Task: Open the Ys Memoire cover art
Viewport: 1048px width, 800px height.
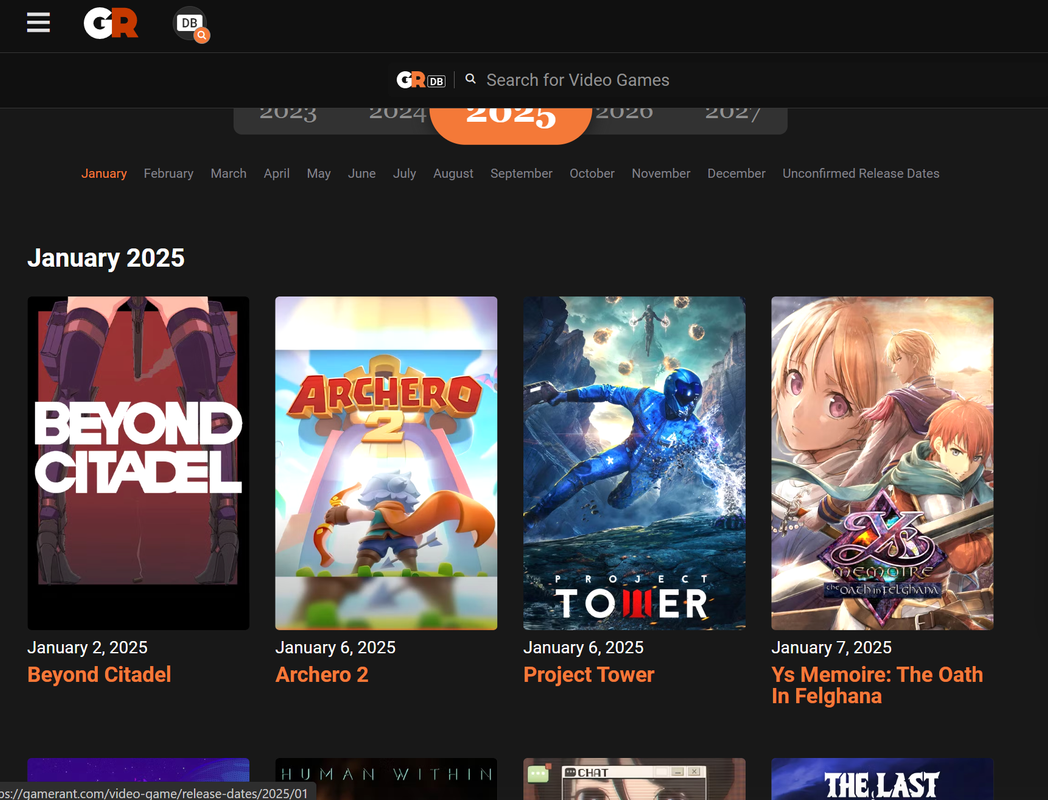Action: coord(882,463)
